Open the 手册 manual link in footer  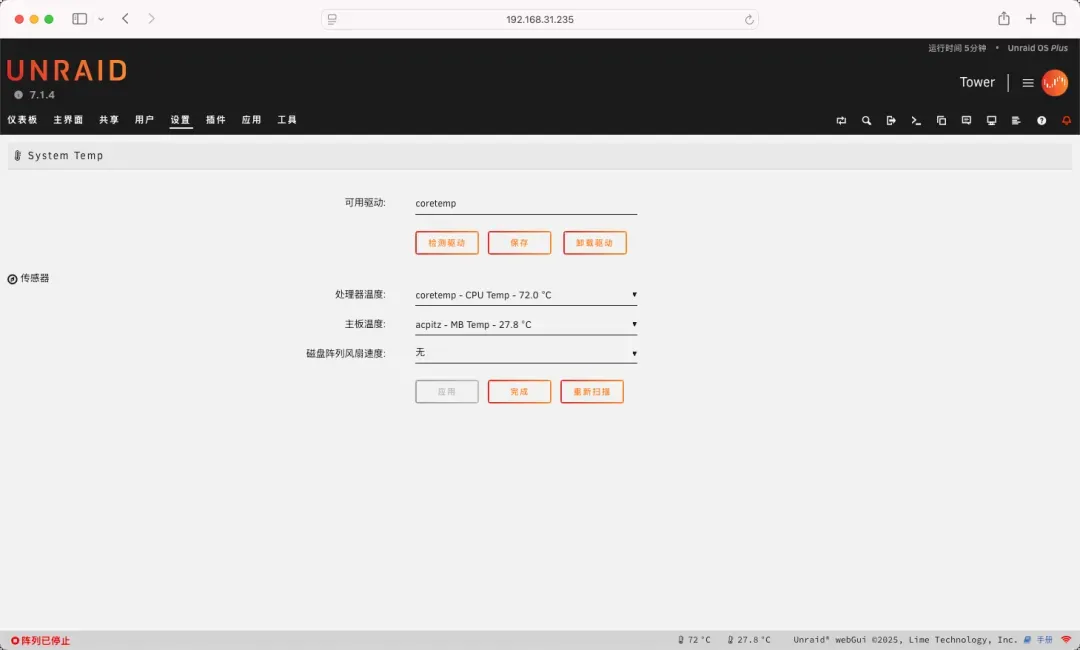1044,640
